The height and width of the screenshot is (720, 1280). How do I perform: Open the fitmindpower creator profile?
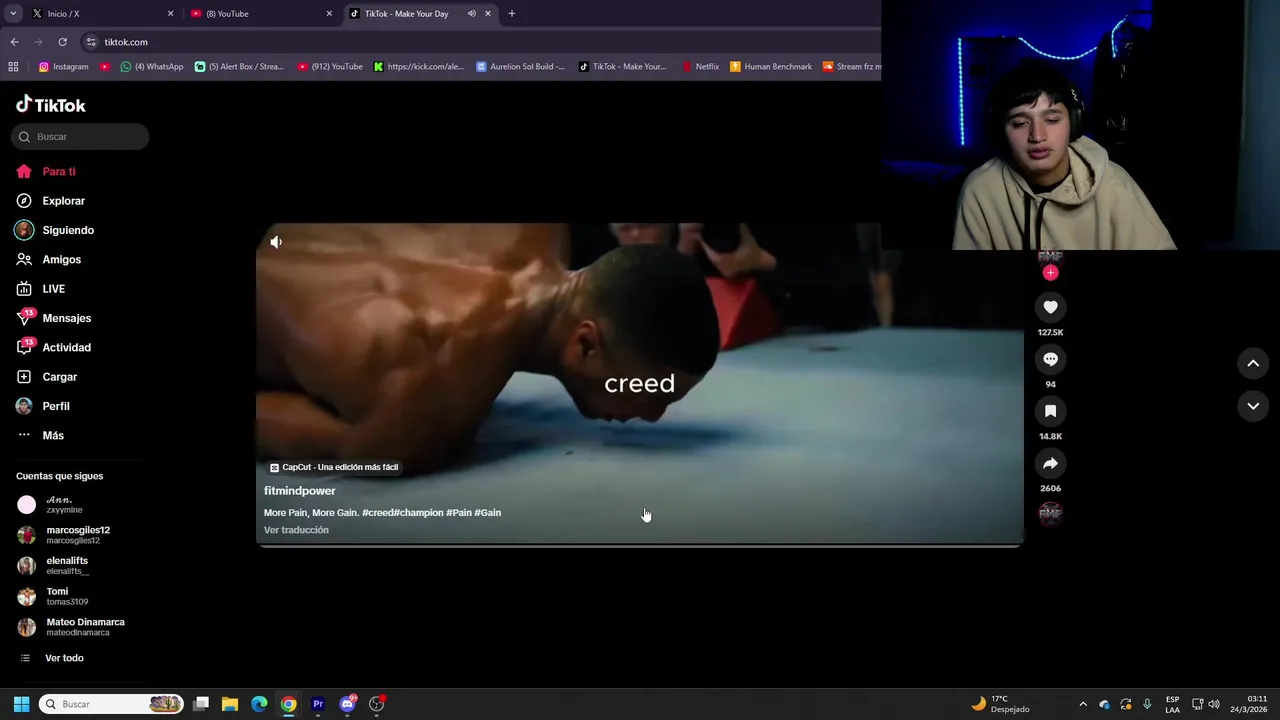[x=300, y=491]
